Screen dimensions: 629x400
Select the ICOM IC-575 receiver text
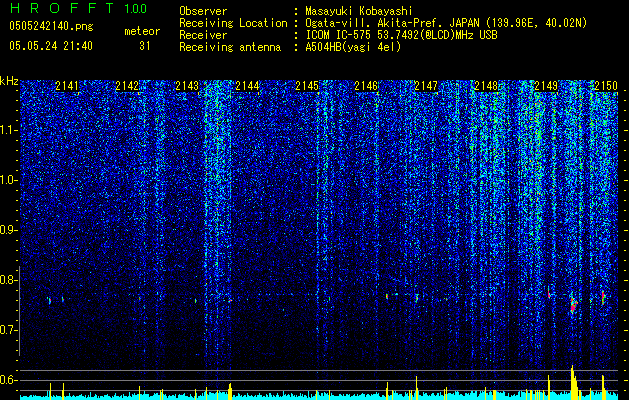(x=401, y=35)
